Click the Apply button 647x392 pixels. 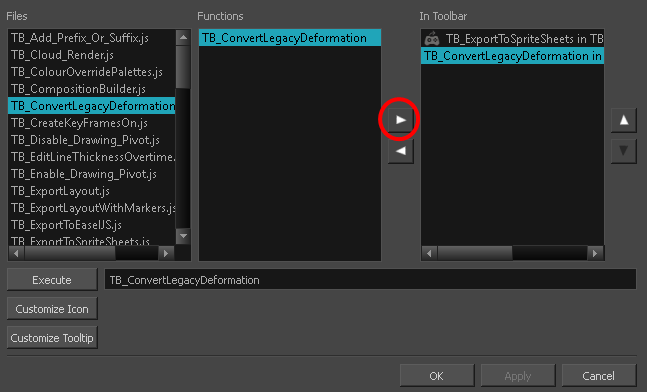(x=518, y=376)
